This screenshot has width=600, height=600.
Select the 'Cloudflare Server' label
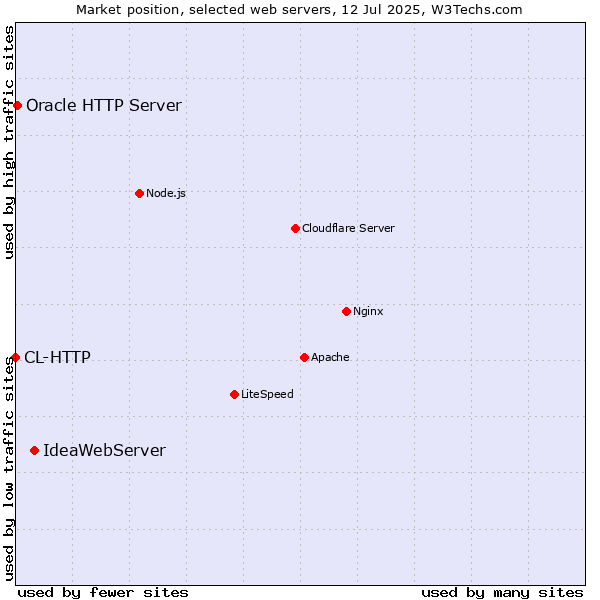pos(348,228)
